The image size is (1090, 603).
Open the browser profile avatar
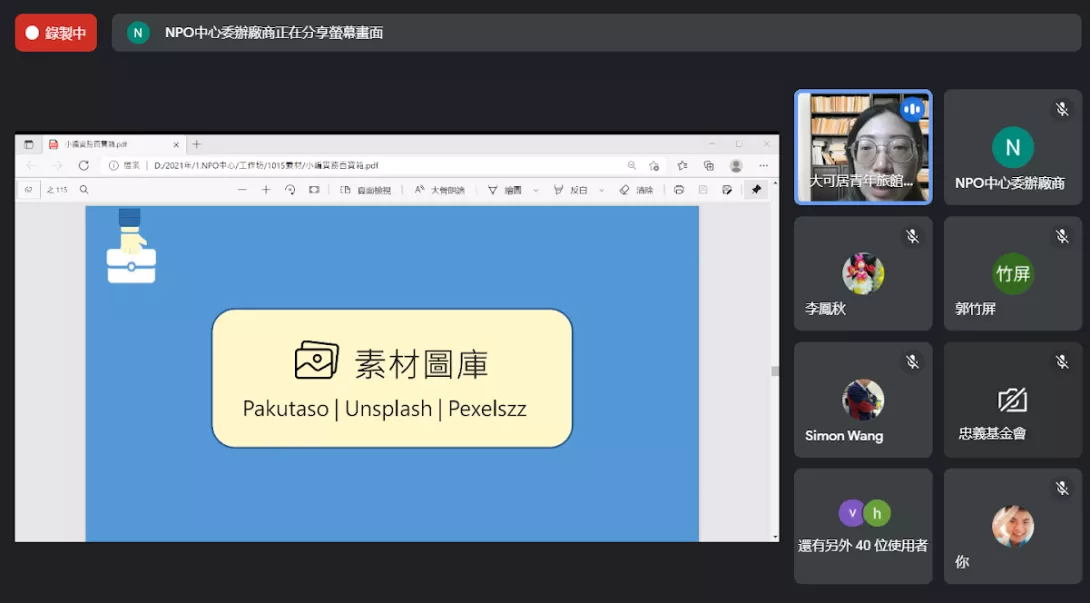pyautogui.click(x=736, y=166)
